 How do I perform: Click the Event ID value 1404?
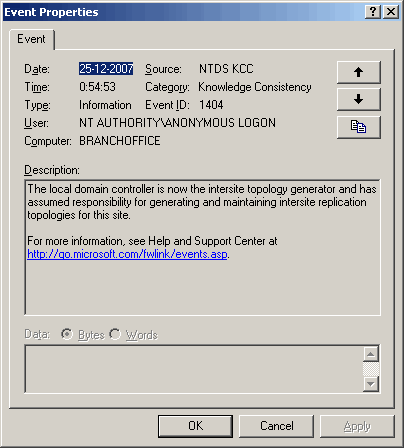pyautogui.click(x=211, y=105)
